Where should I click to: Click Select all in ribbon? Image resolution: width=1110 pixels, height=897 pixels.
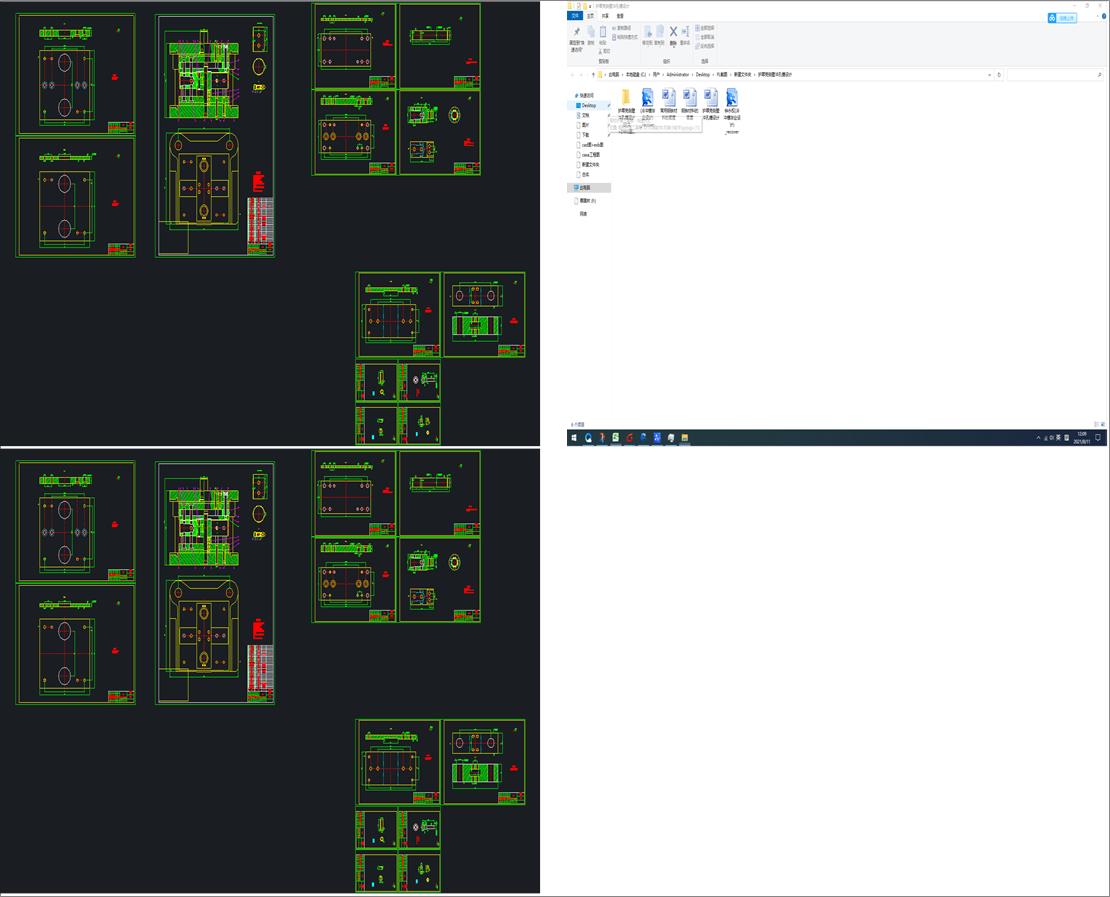coord(705,28)
